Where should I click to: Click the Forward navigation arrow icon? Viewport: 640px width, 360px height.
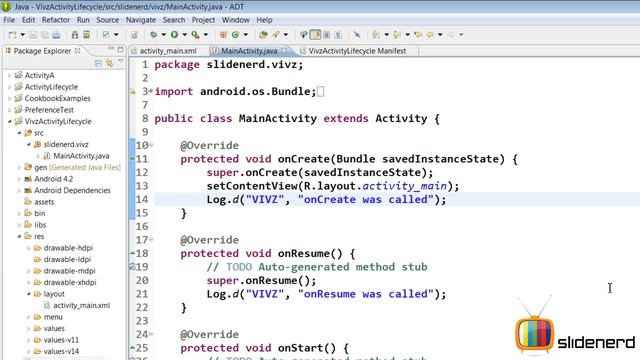point(451,35)
